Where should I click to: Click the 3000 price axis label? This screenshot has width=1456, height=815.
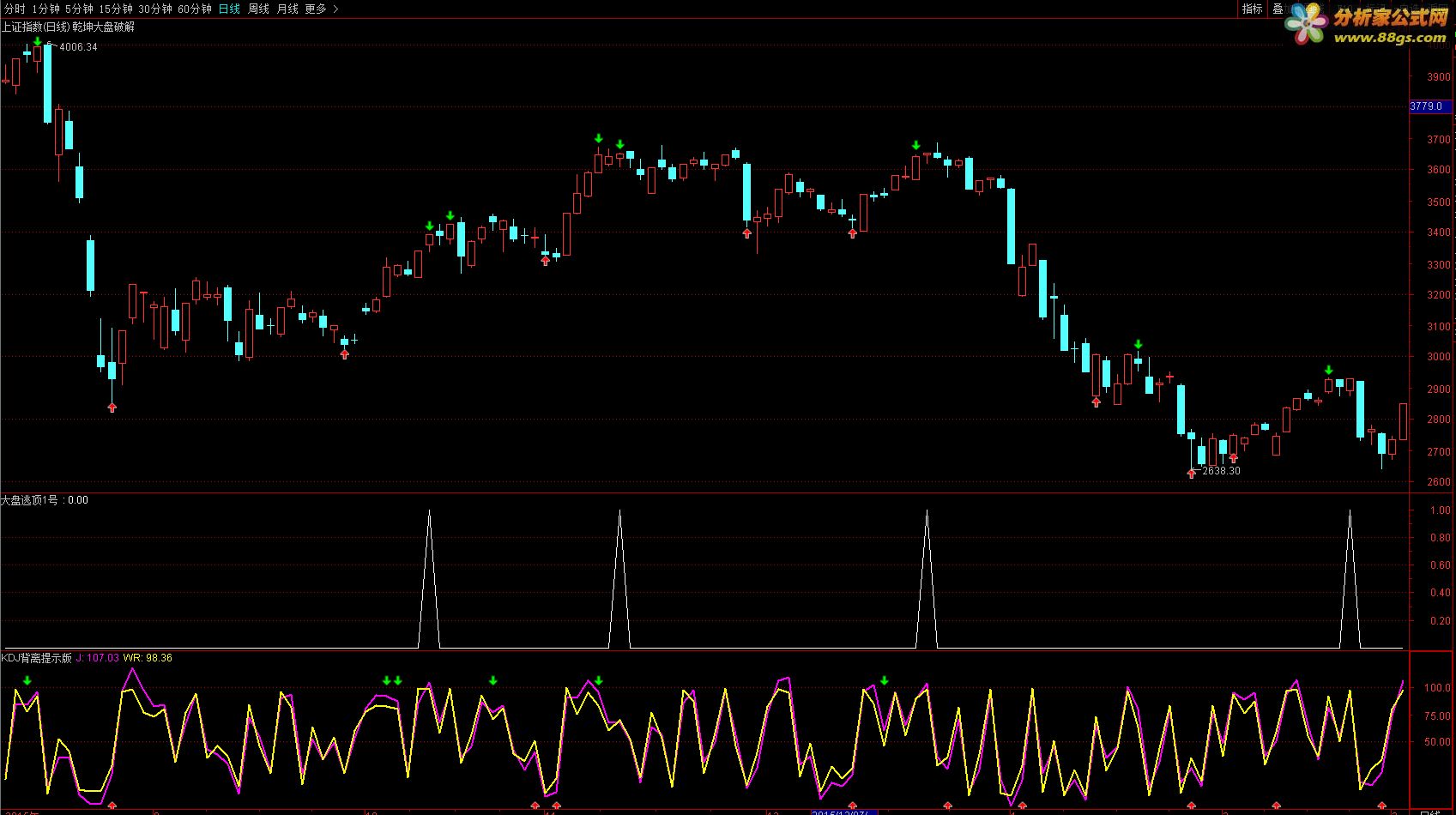pyautogui.click(x=1439, y=357)
